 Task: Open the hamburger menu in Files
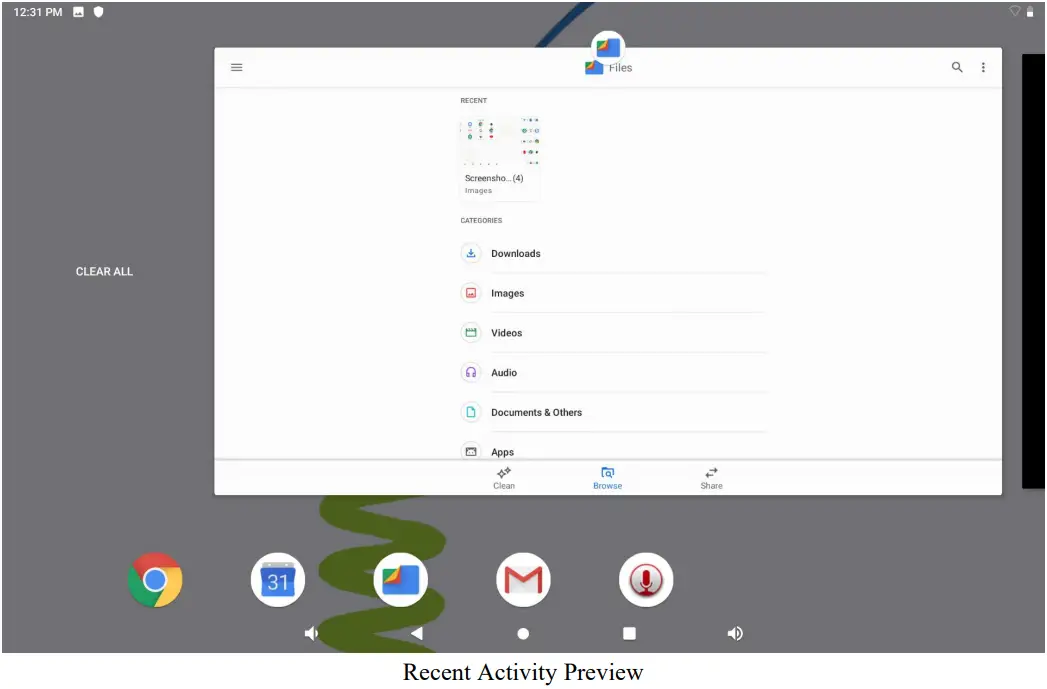click(236, 67)
